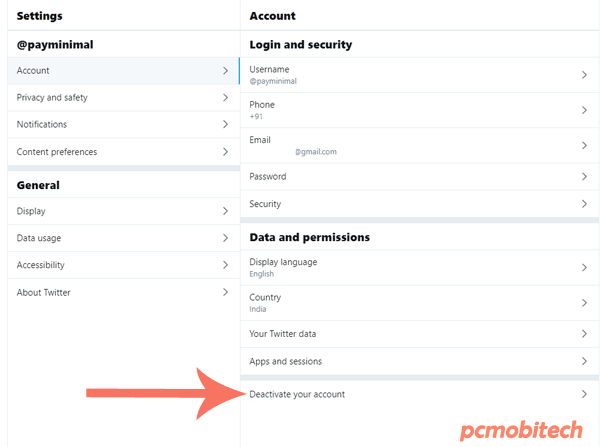600x447 pixels.
Task: Click the Notifications row chevron
Action: click(226, 125)
